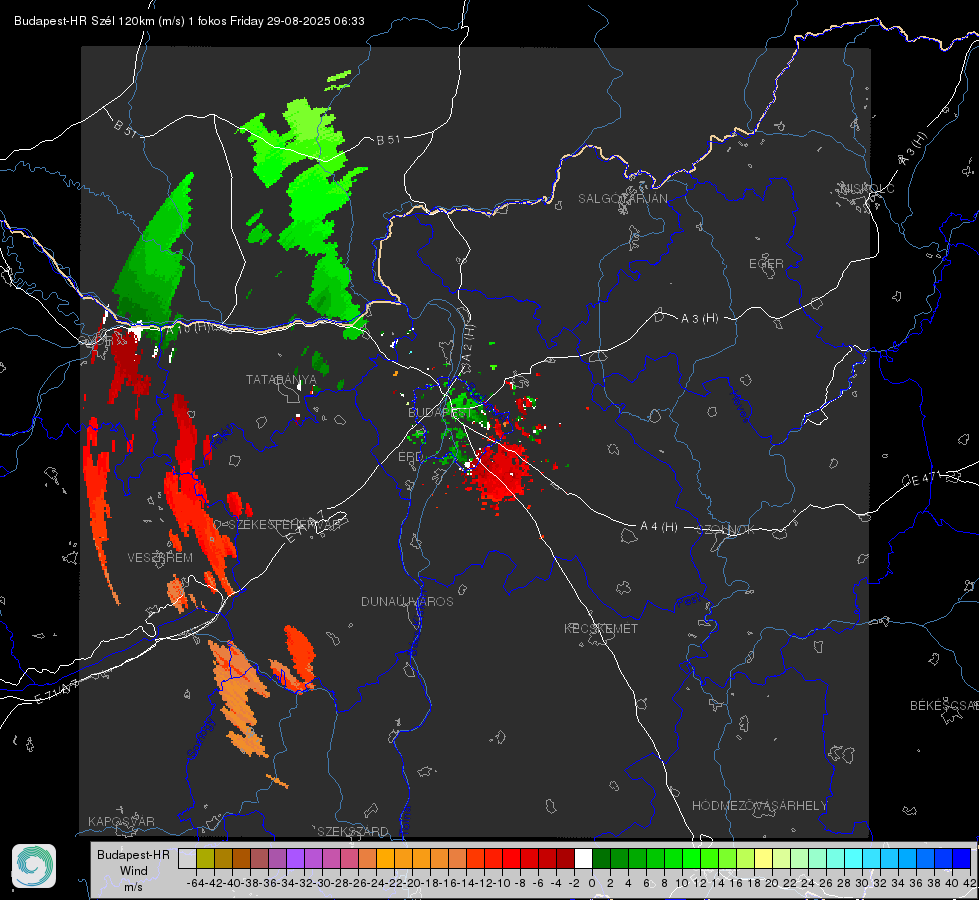Select the dark green swatch between 0 and 2
The height and width of the screenshot is (900, 979).
[601, 858]
